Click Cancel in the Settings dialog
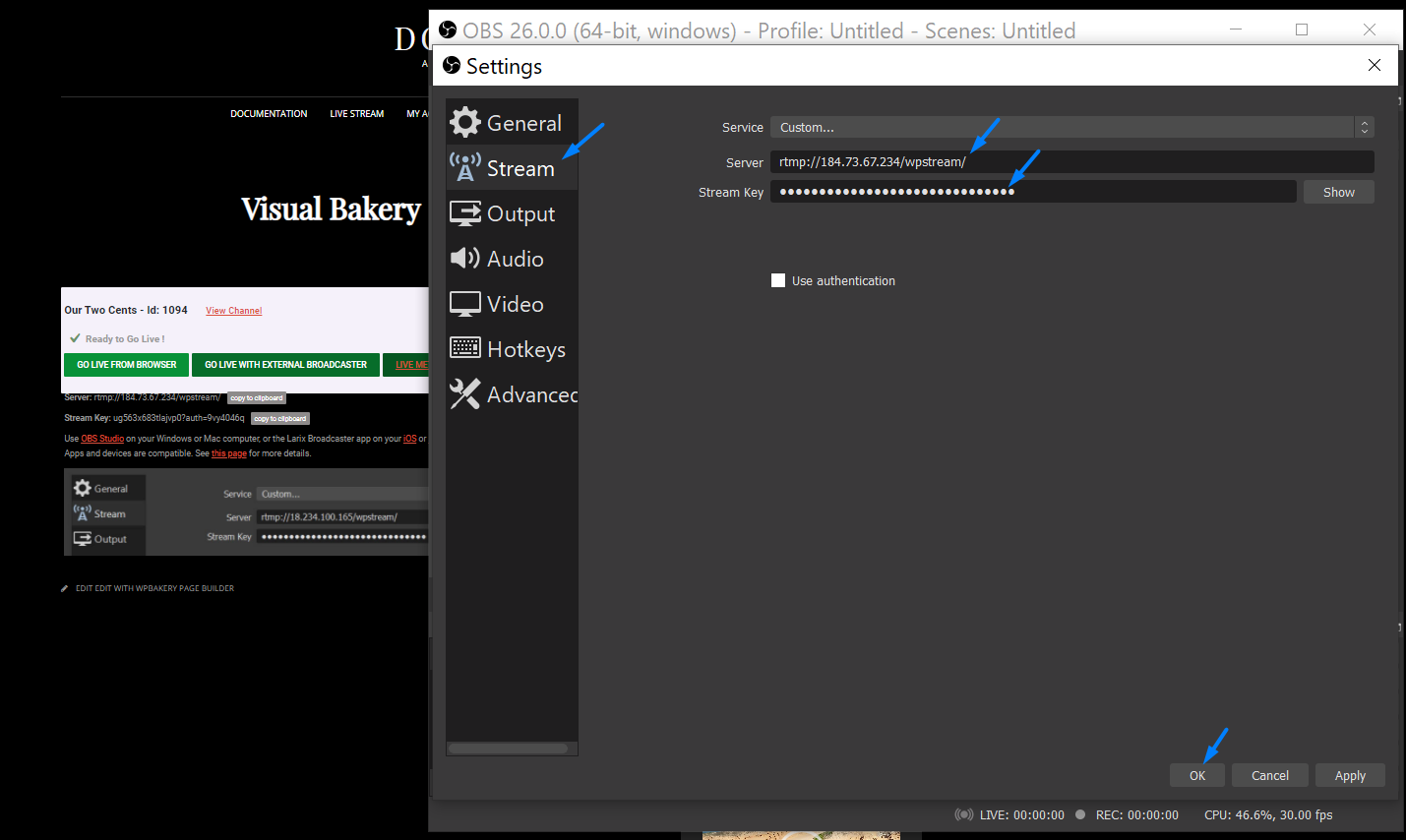The width and height of the screenshot is (1406, 840). (x=1270, y=775)
